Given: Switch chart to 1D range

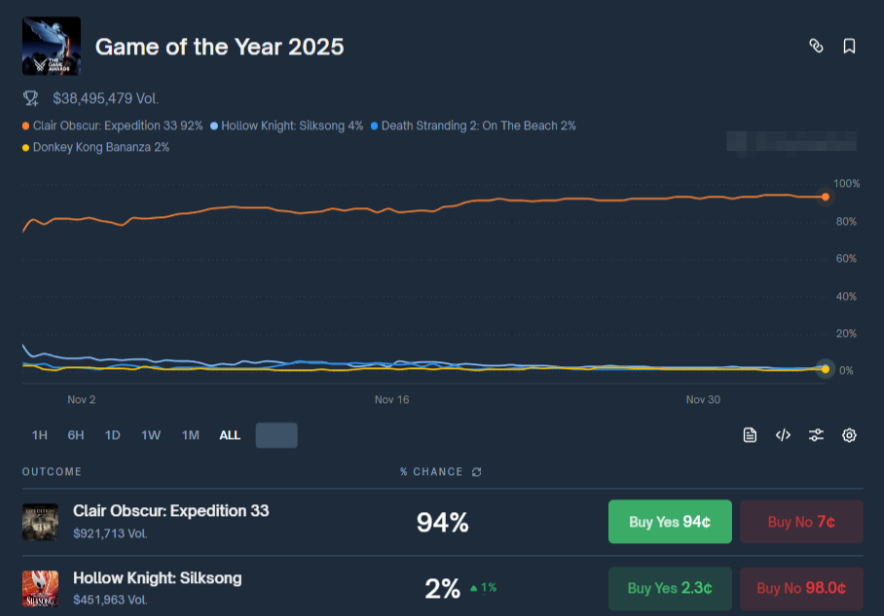Looking at the screenshot, I should pyautogui.click(x=113, y=435).
